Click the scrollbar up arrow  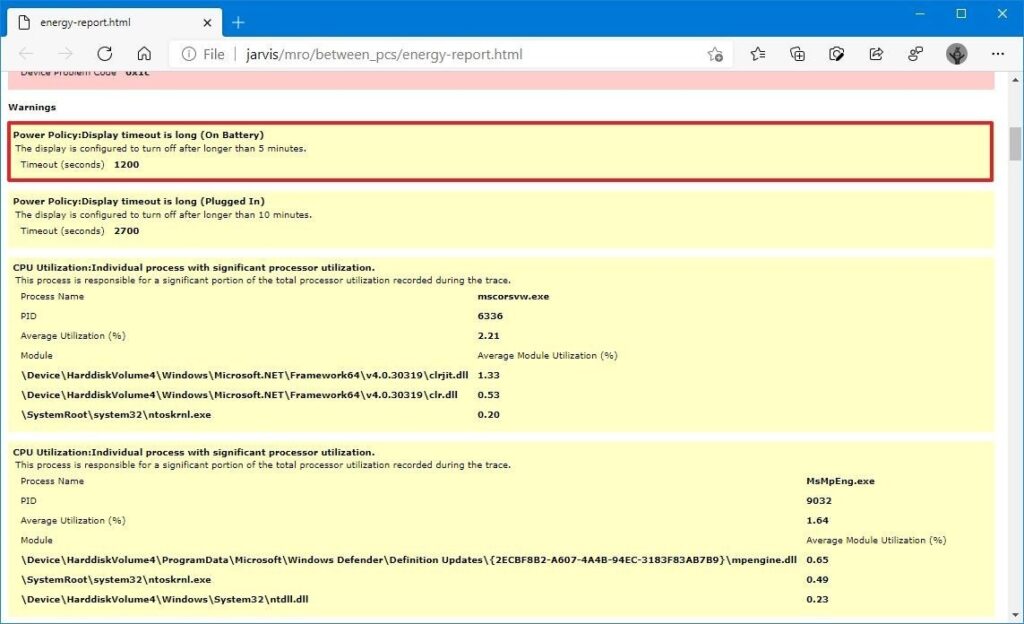click(x=1015, y=80)
